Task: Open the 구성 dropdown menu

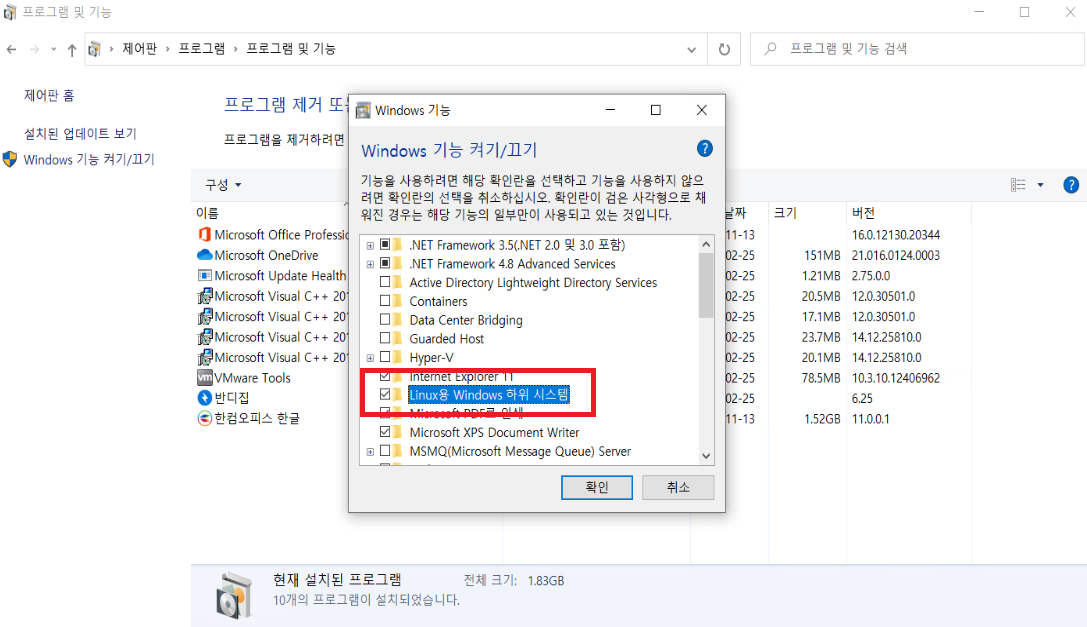Action: point(223,184)
